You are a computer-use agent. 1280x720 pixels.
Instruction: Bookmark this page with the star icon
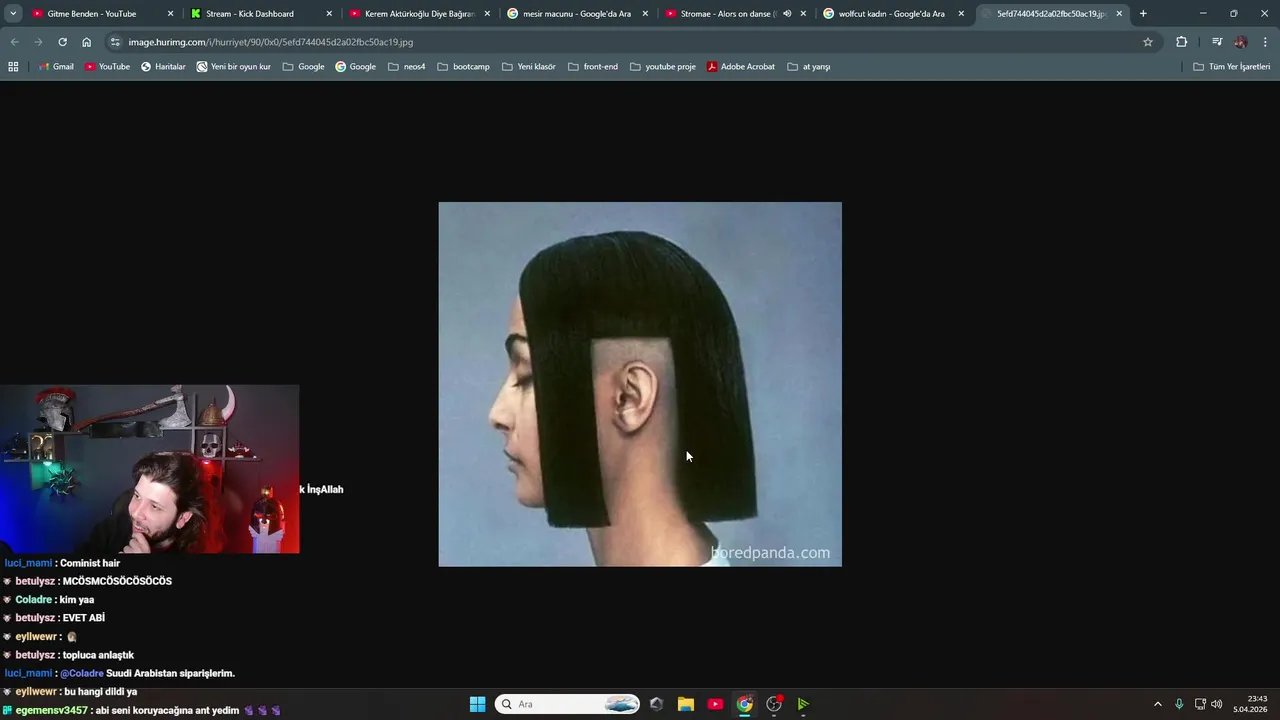click(x=1148, y=42)
